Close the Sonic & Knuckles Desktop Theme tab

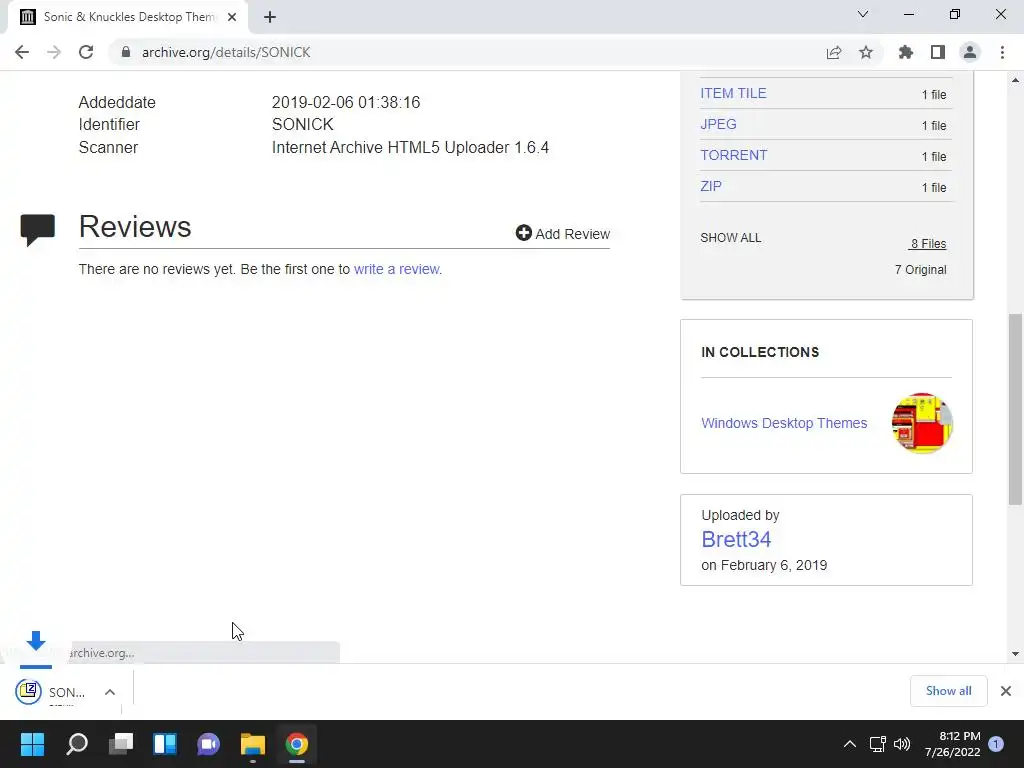tap(232, 17)
